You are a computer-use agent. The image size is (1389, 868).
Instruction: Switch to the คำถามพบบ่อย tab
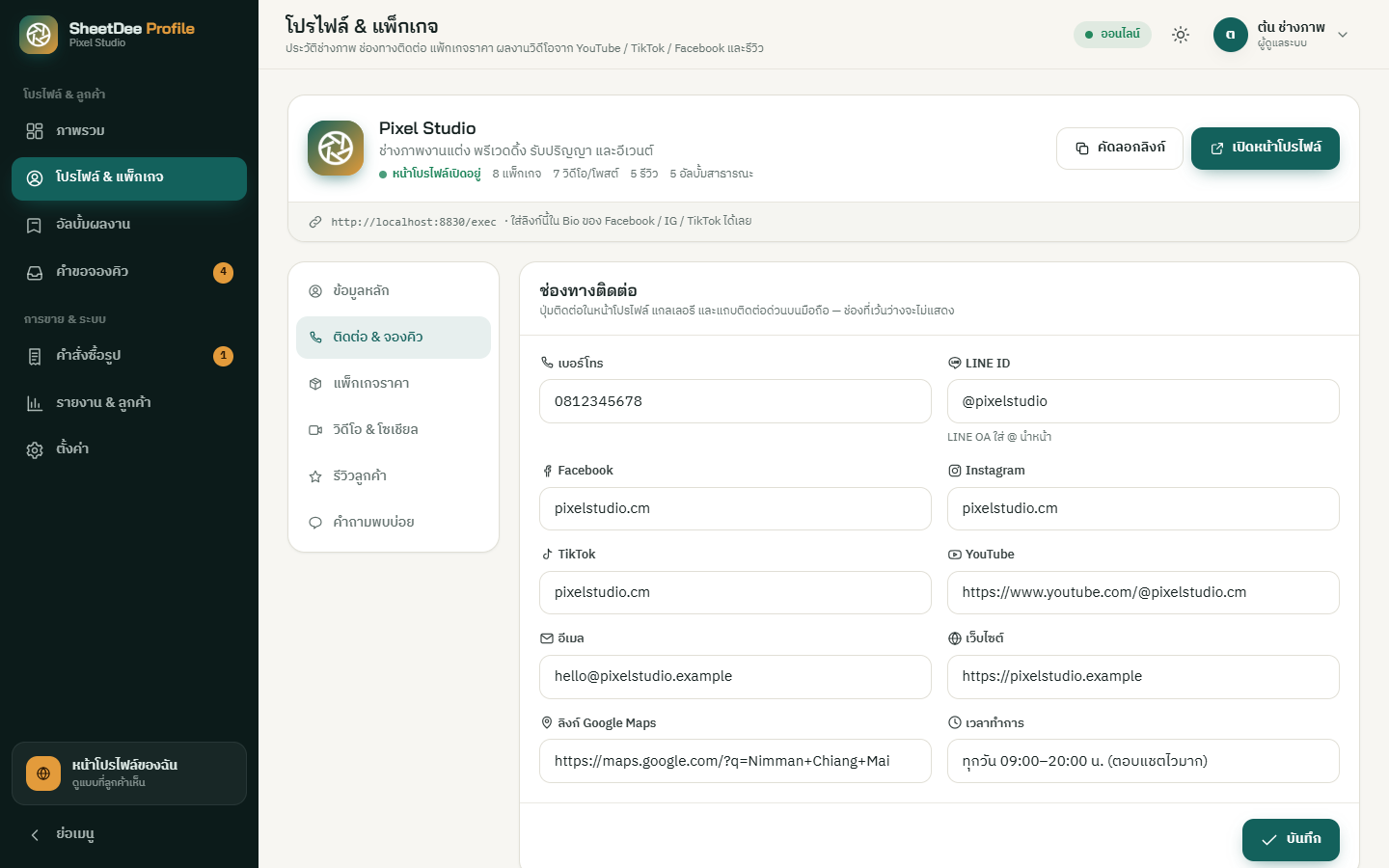pos(394,523)
